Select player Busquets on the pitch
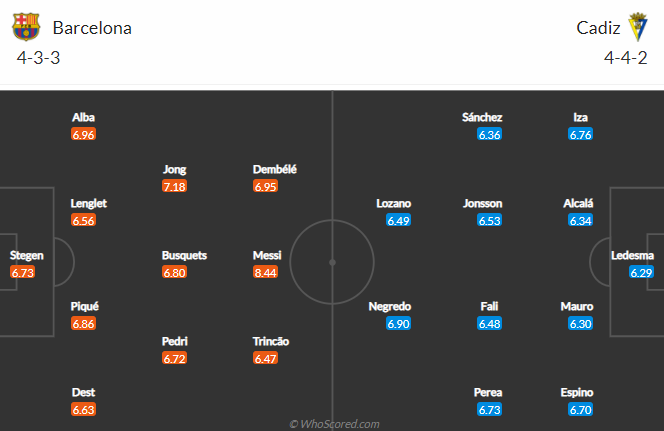 pyautogui.click(x=184, y=255)
